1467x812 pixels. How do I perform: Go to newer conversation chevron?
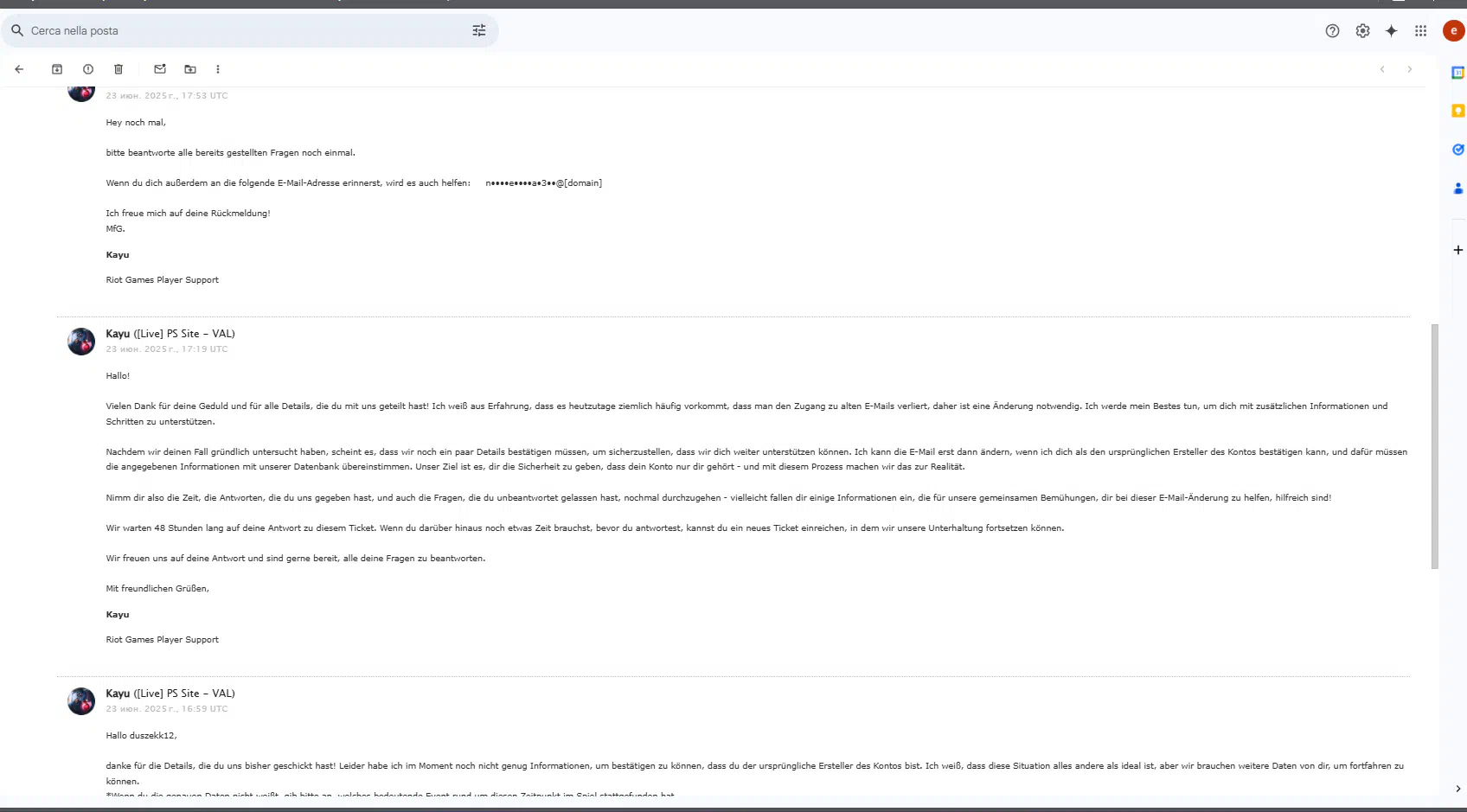[1382, 69]
